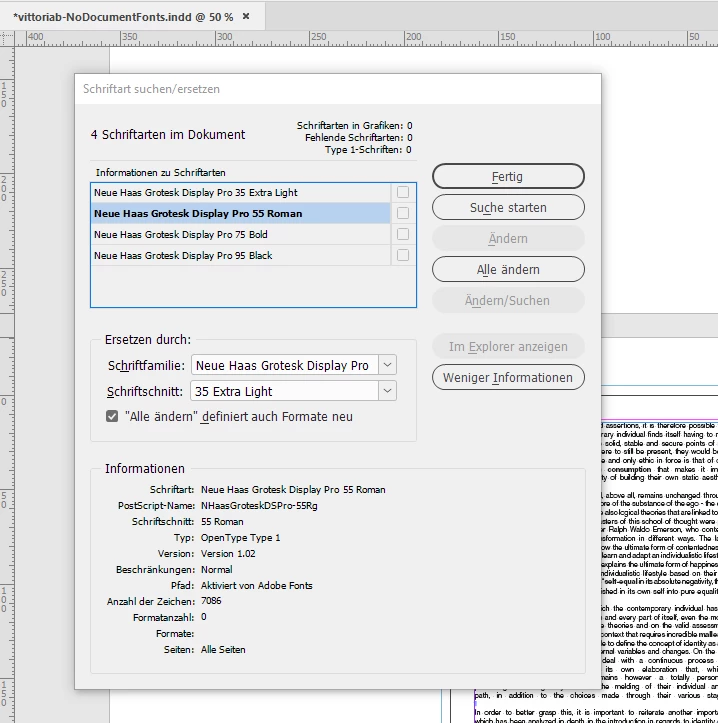Click the path Aktiviert von Adobe Fonts
The height and width of the screenshot is (723, 718).
point(257,586)
